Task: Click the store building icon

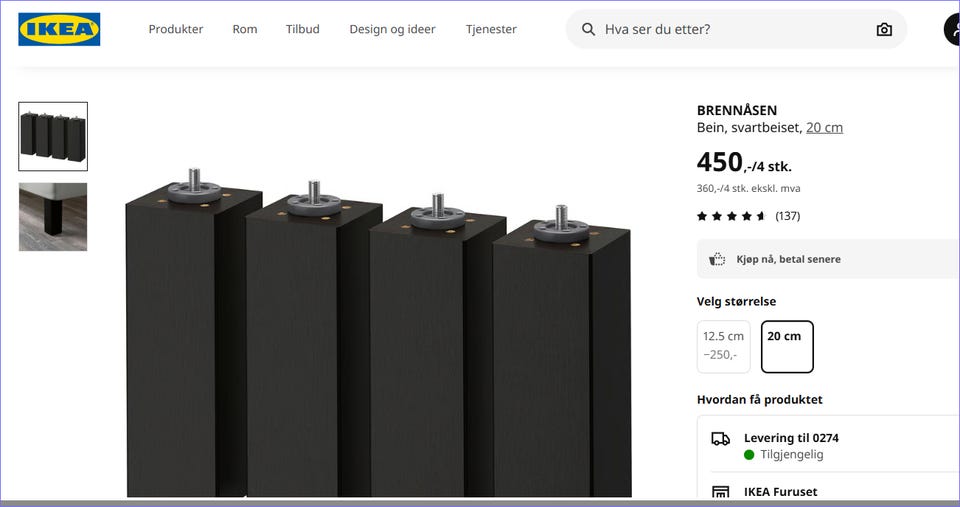Action: (721, 492)
